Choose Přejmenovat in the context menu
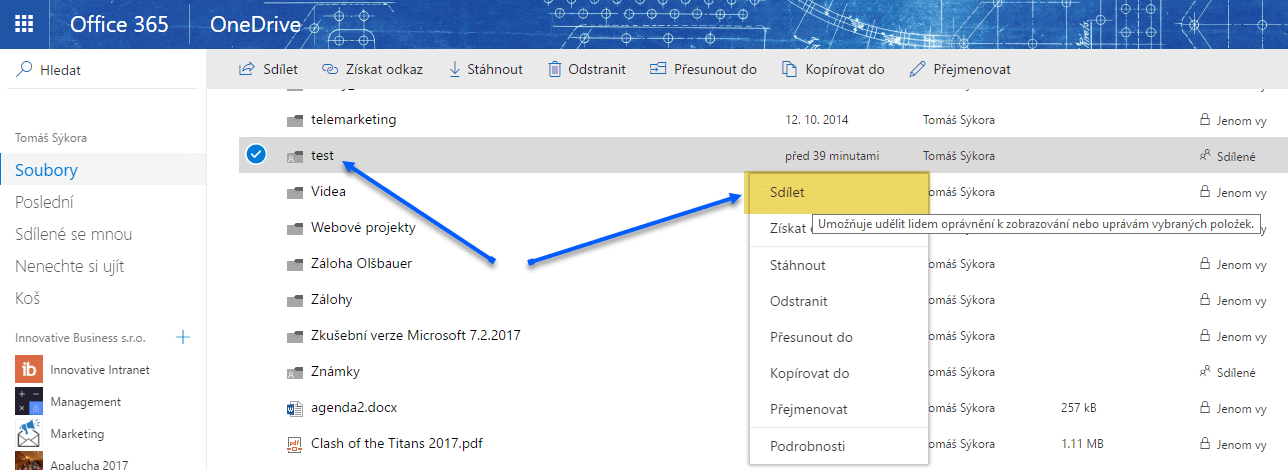This screenshot has width=1288, height=470. (x=838, y=409)
